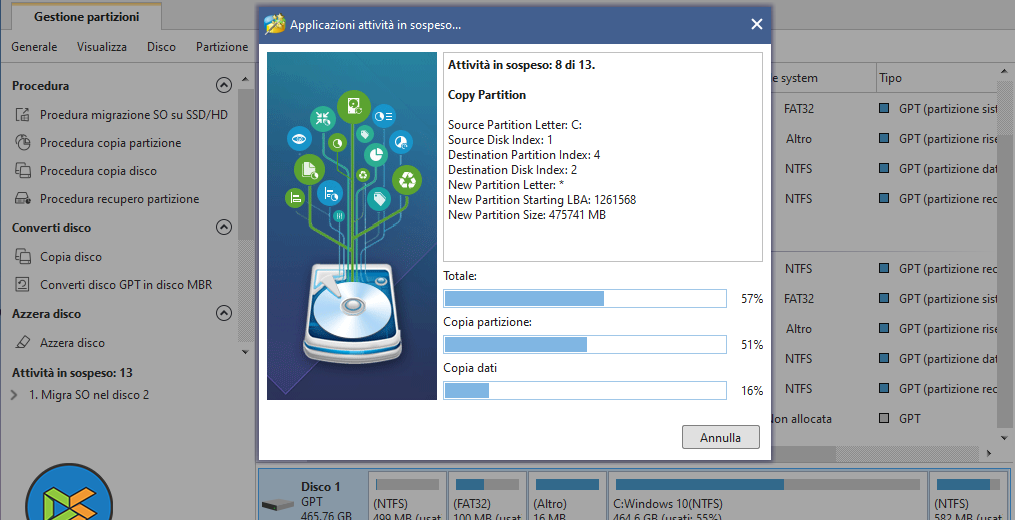Select C:Windows 10(NTFS) partition in disk map
The image size is (1015, 520).
pos(767,497)
